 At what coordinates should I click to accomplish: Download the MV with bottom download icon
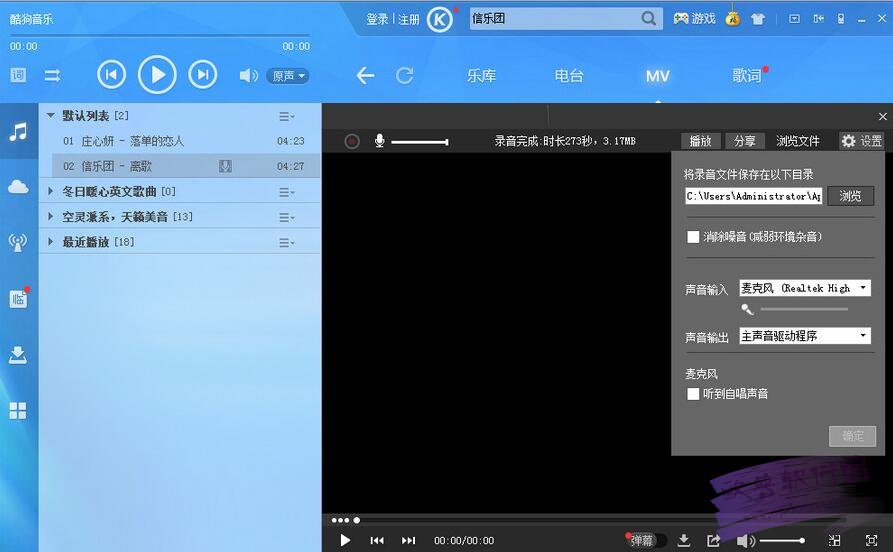684,540
